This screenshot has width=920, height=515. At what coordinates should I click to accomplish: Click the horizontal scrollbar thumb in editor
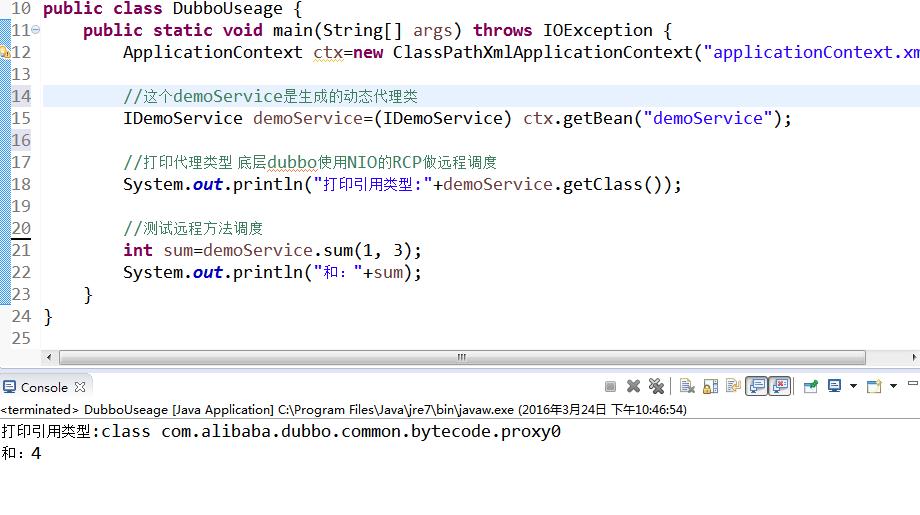pos(462,357)
